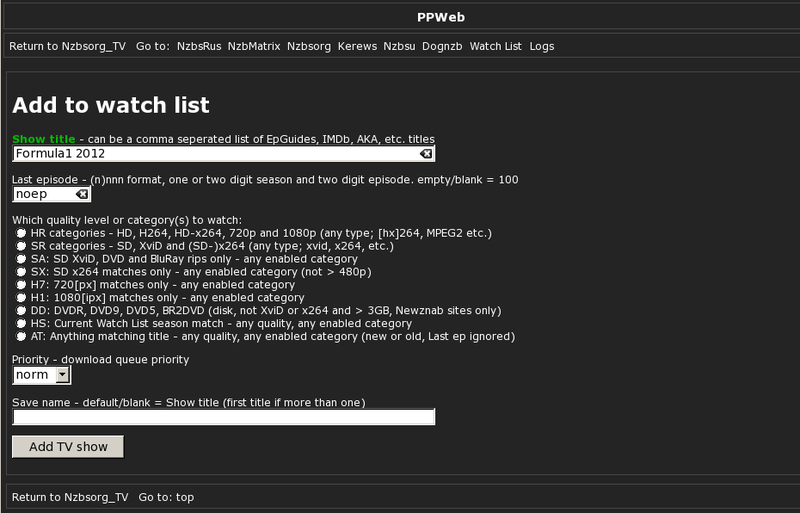Open the Dognzb navigation link
Viewport: 800px width, 513px height.
click(x=442, y=46)
